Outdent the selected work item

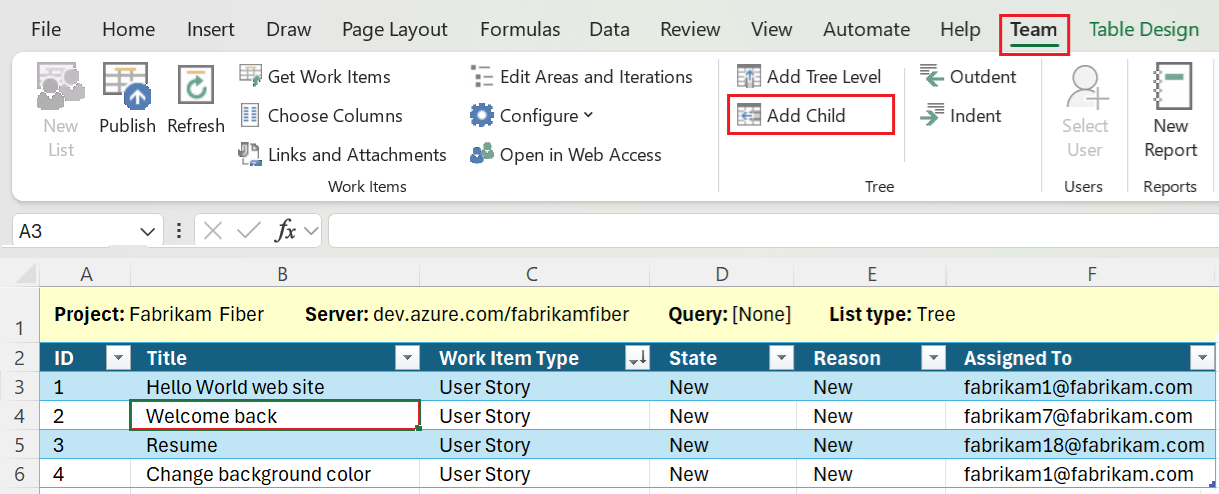point(968,77)
